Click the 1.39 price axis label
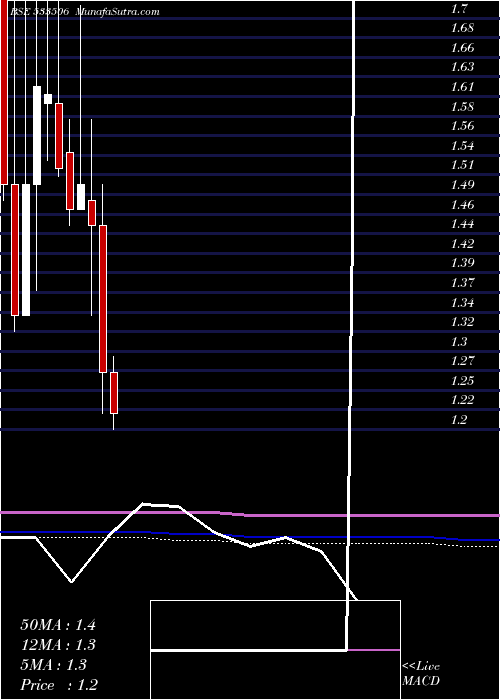500x700 pixels. point(462,262)
